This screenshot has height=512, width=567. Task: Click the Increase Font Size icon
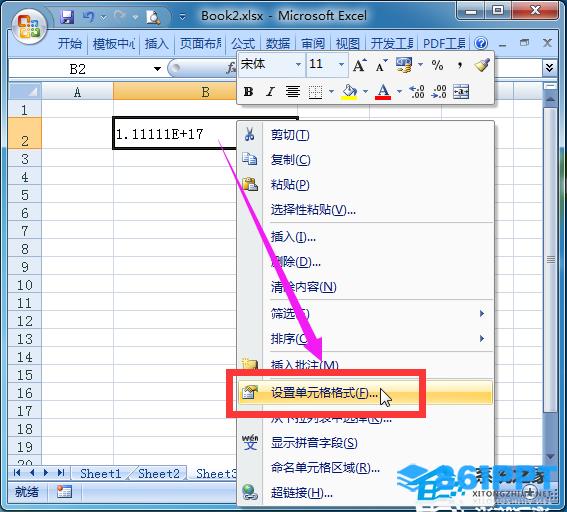tap(359, 65)
